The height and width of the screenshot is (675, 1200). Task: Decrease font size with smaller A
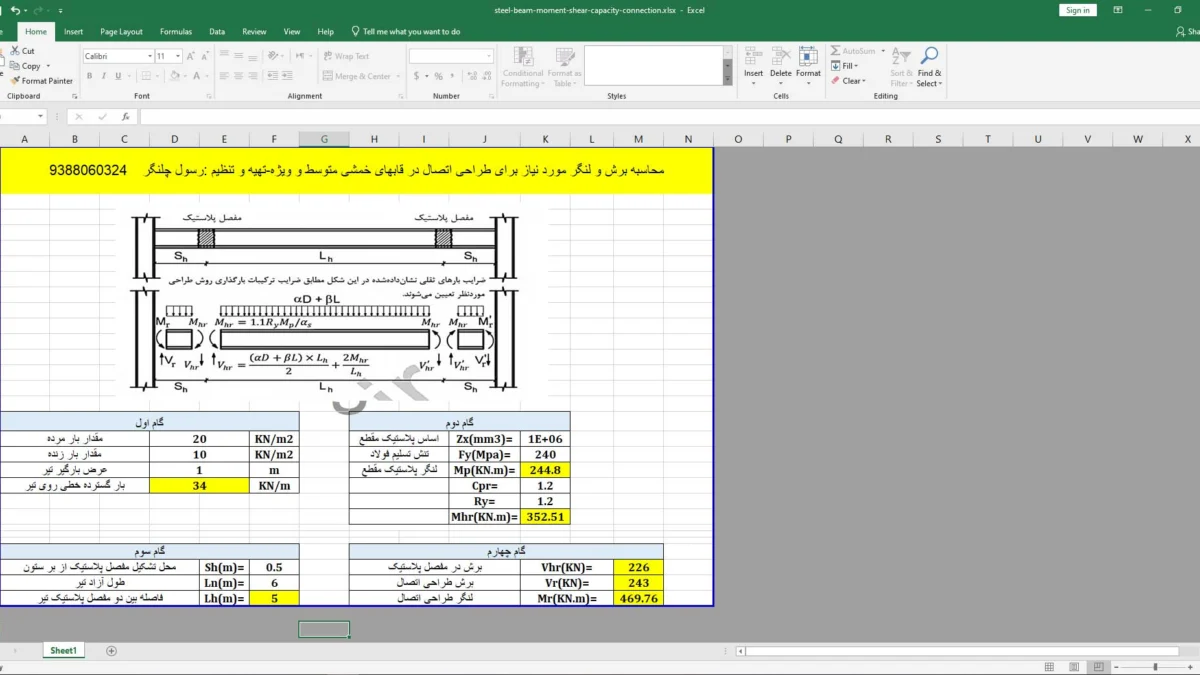pos(207,56)
